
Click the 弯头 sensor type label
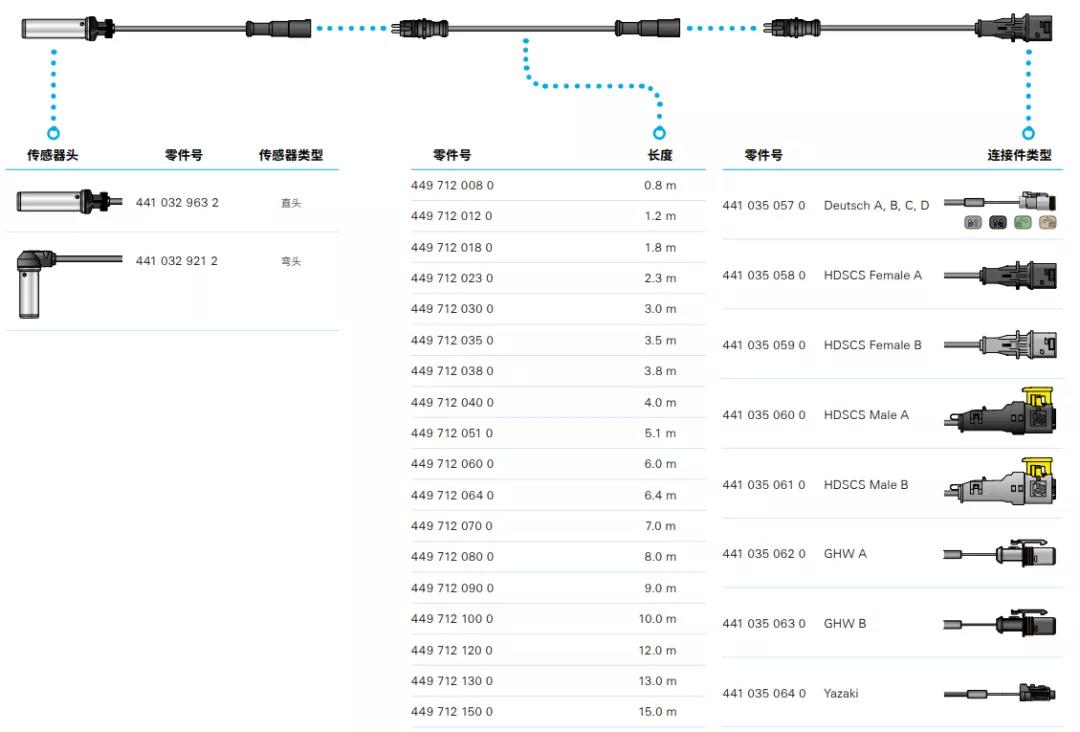point(290,262)
